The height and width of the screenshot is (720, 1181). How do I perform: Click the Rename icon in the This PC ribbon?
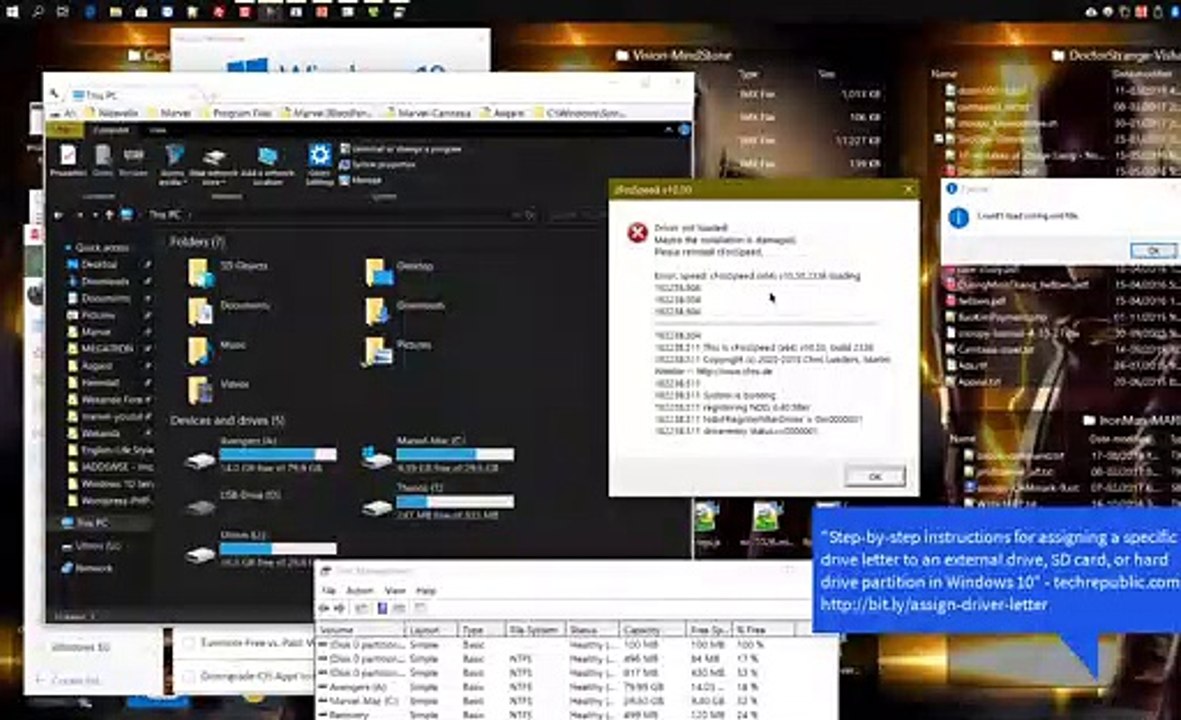point(133,160)
